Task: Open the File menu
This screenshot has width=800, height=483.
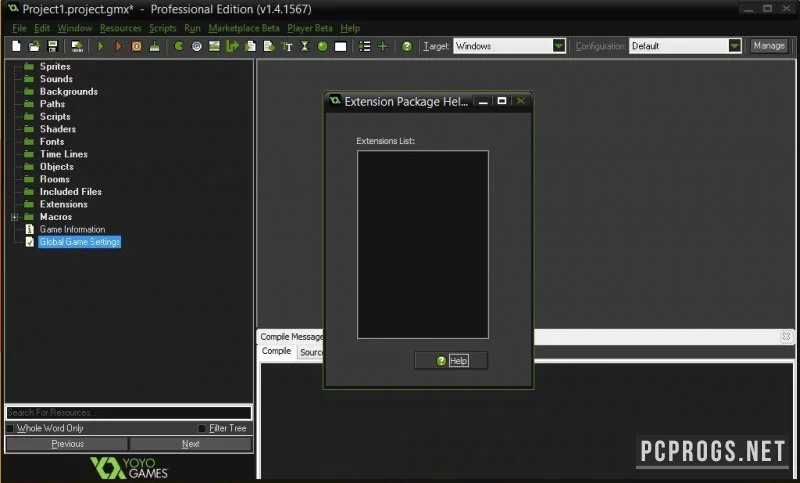Action: pos(19,28)
